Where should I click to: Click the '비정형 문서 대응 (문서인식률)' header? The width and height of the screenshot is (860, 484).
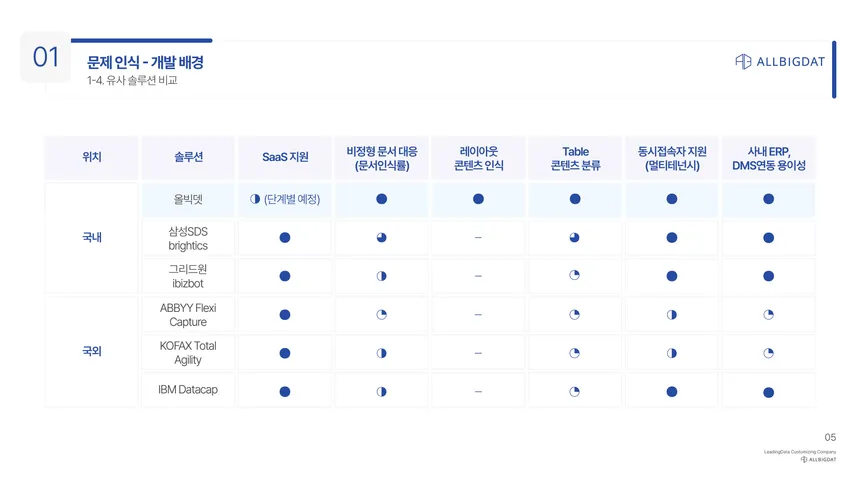[382, 158]
